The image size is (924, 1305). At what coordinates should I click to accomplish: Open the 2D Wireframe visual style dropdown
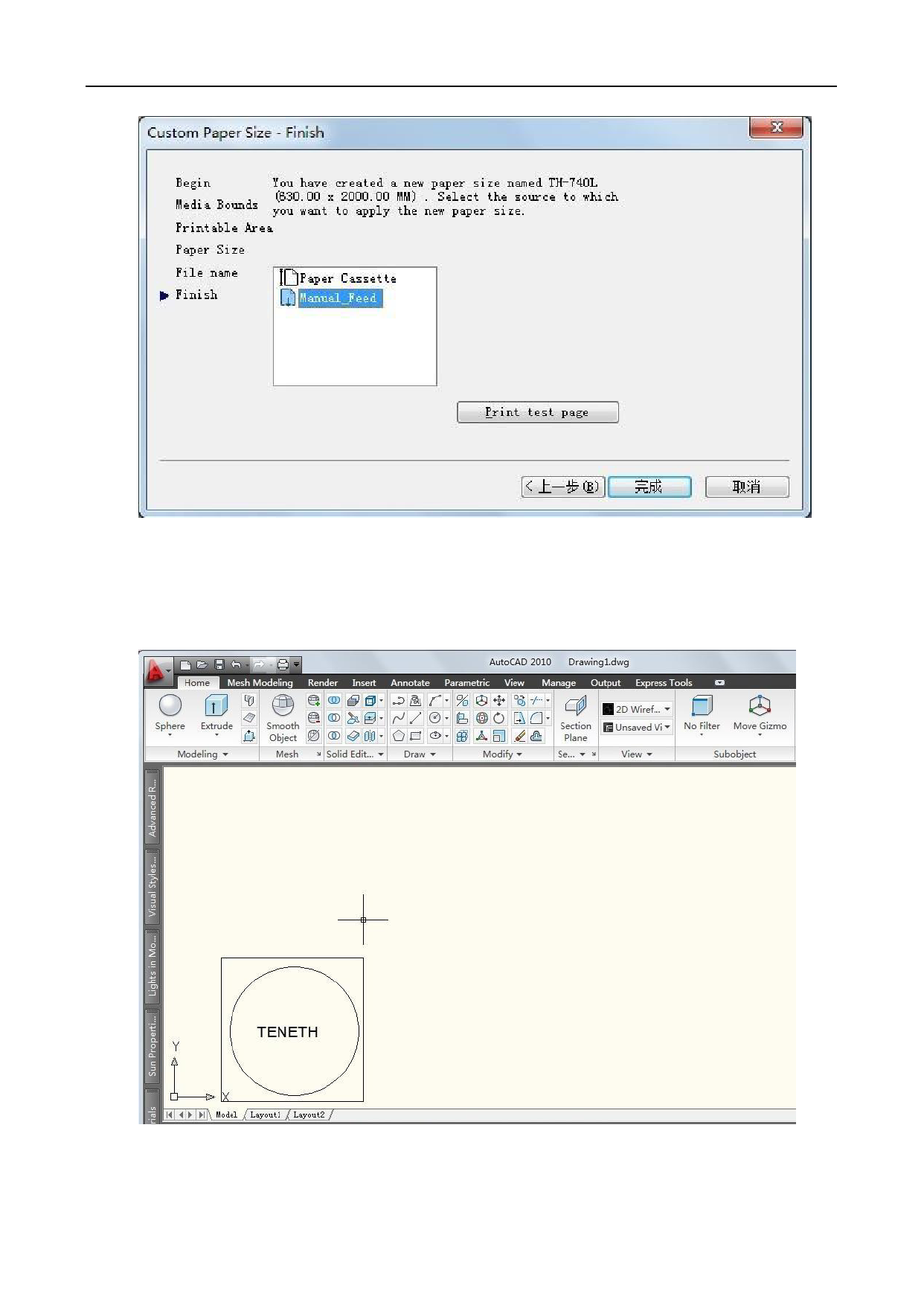point(637,709)
